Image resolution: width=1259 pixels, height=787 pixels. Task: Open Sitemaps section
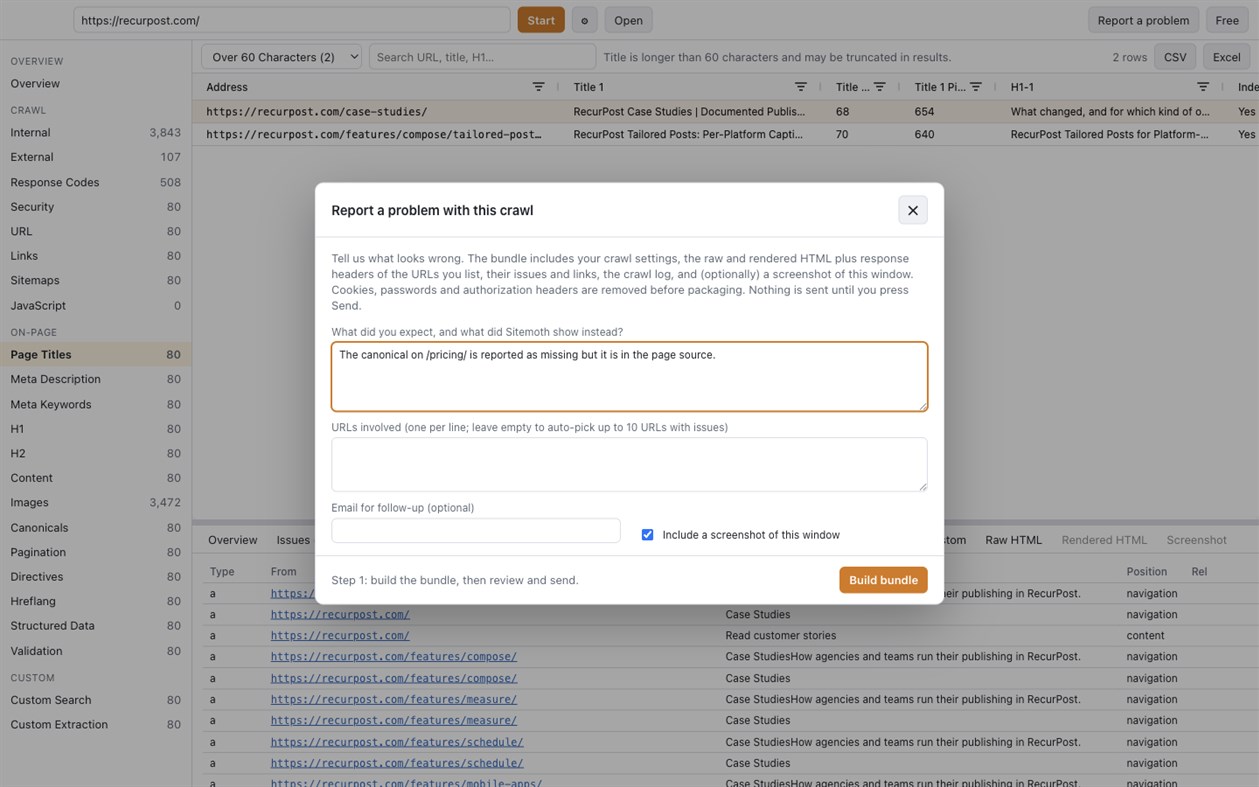[x=96, y=280]
